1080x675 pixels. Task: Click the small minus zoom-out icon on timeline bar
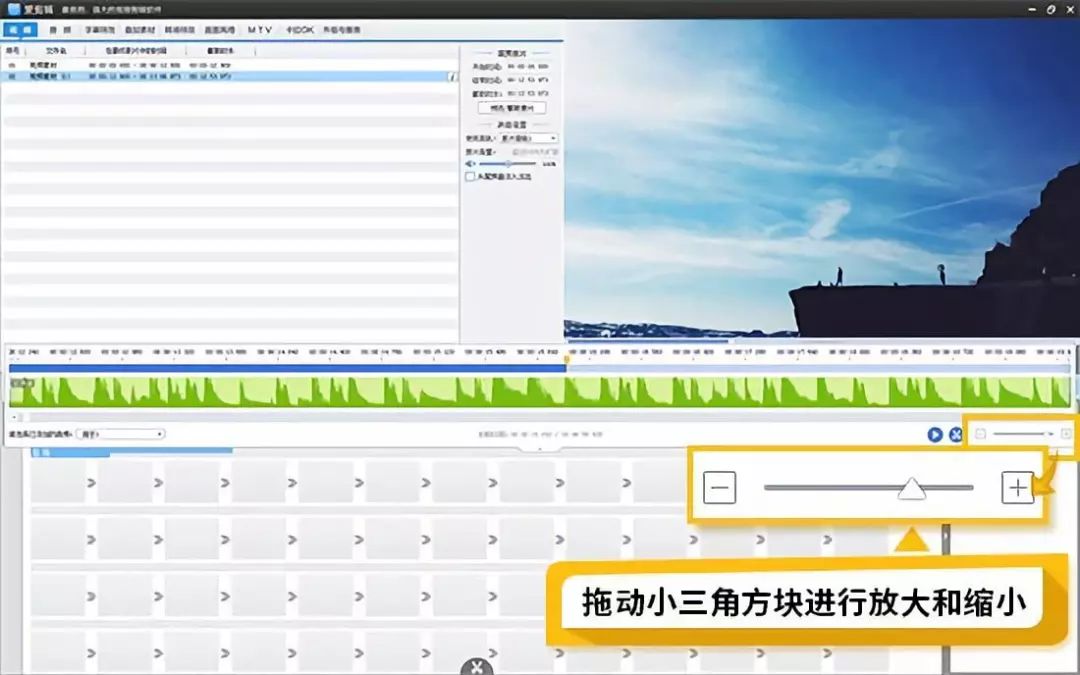981,433
